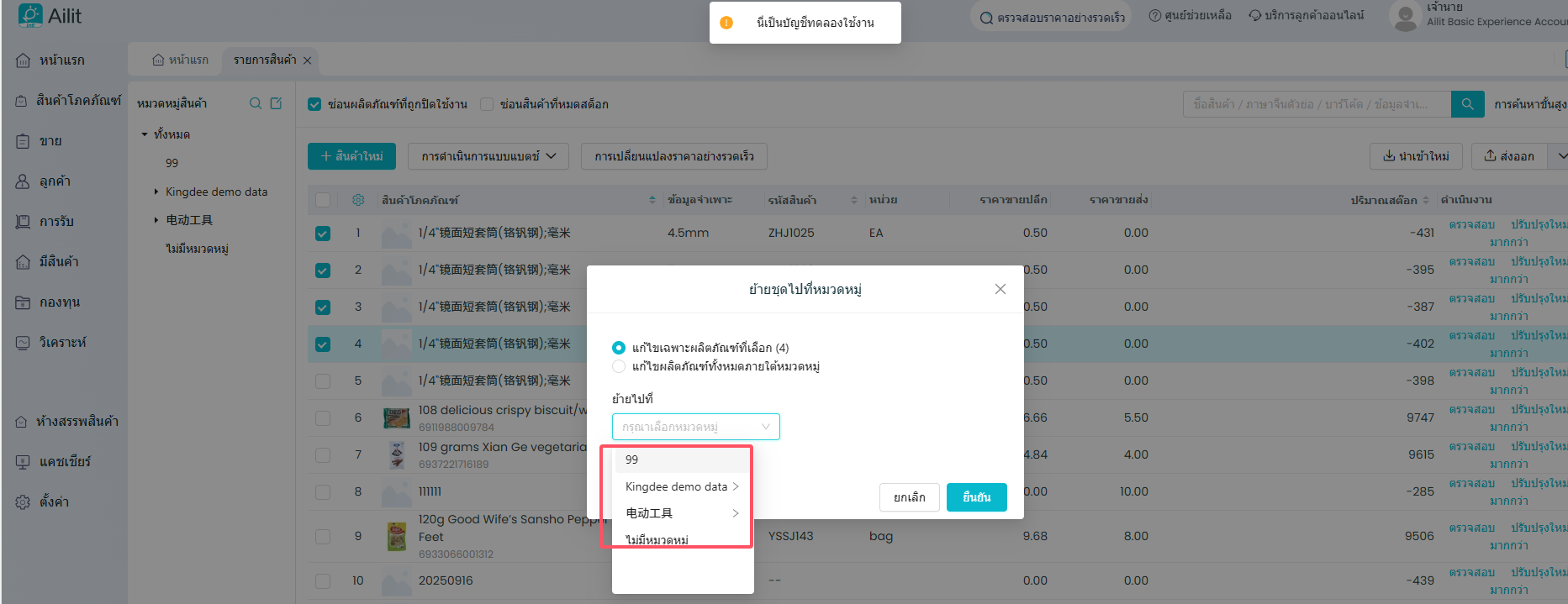Open the settings gear in sidebar
Image resolution: width=1568 pixels, height=604 pixels.
pyautogui.click(x=23, y=502)
